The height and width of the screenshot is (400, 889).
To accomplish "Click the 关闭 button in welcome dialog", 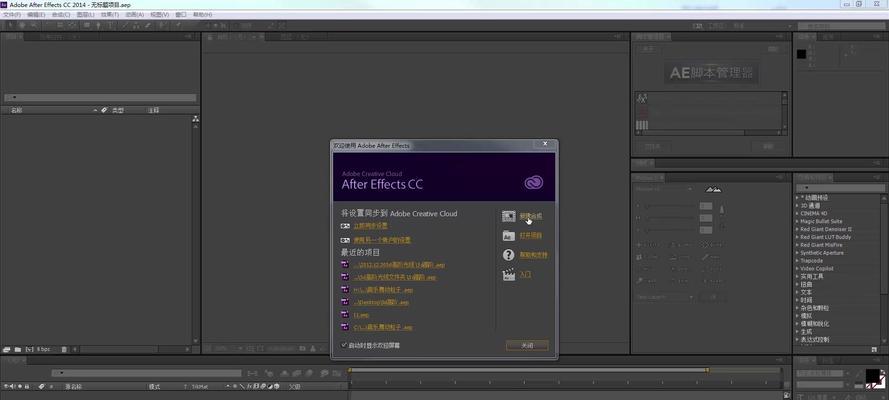I will [x=527, y=345].
